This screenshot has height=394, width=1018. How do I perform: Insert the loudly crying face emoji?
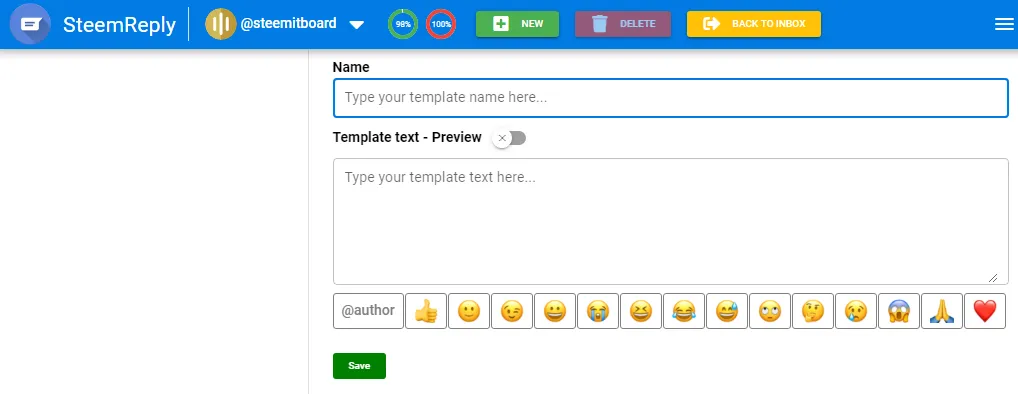click(598, 311)
